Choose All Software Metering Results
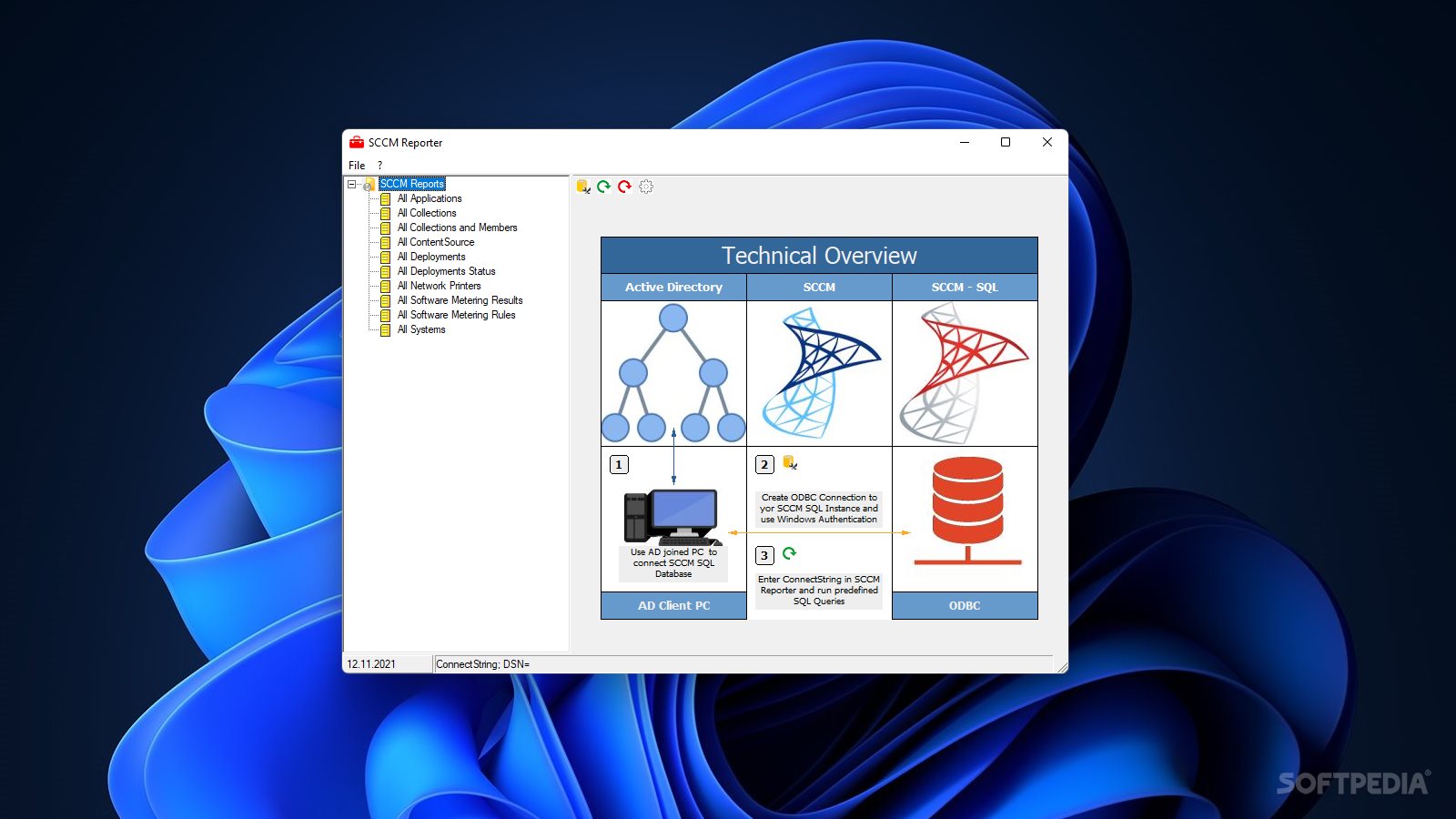The image size is (1456, 819). 460,300
